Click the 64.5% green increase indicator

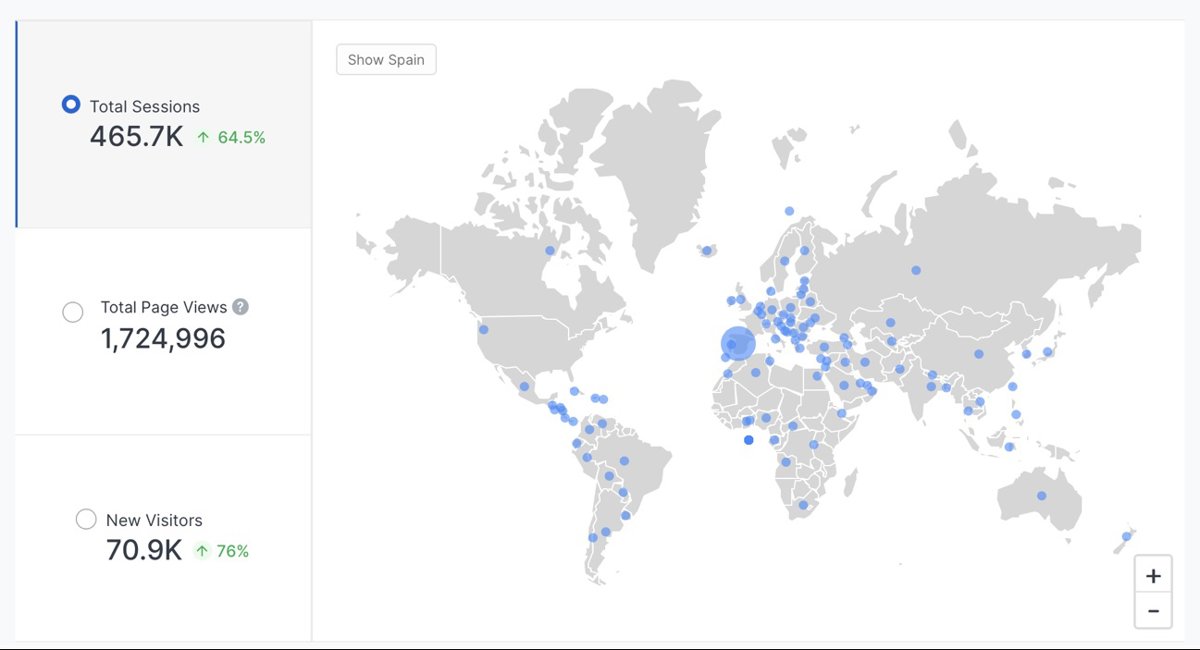tap(231, 138)
